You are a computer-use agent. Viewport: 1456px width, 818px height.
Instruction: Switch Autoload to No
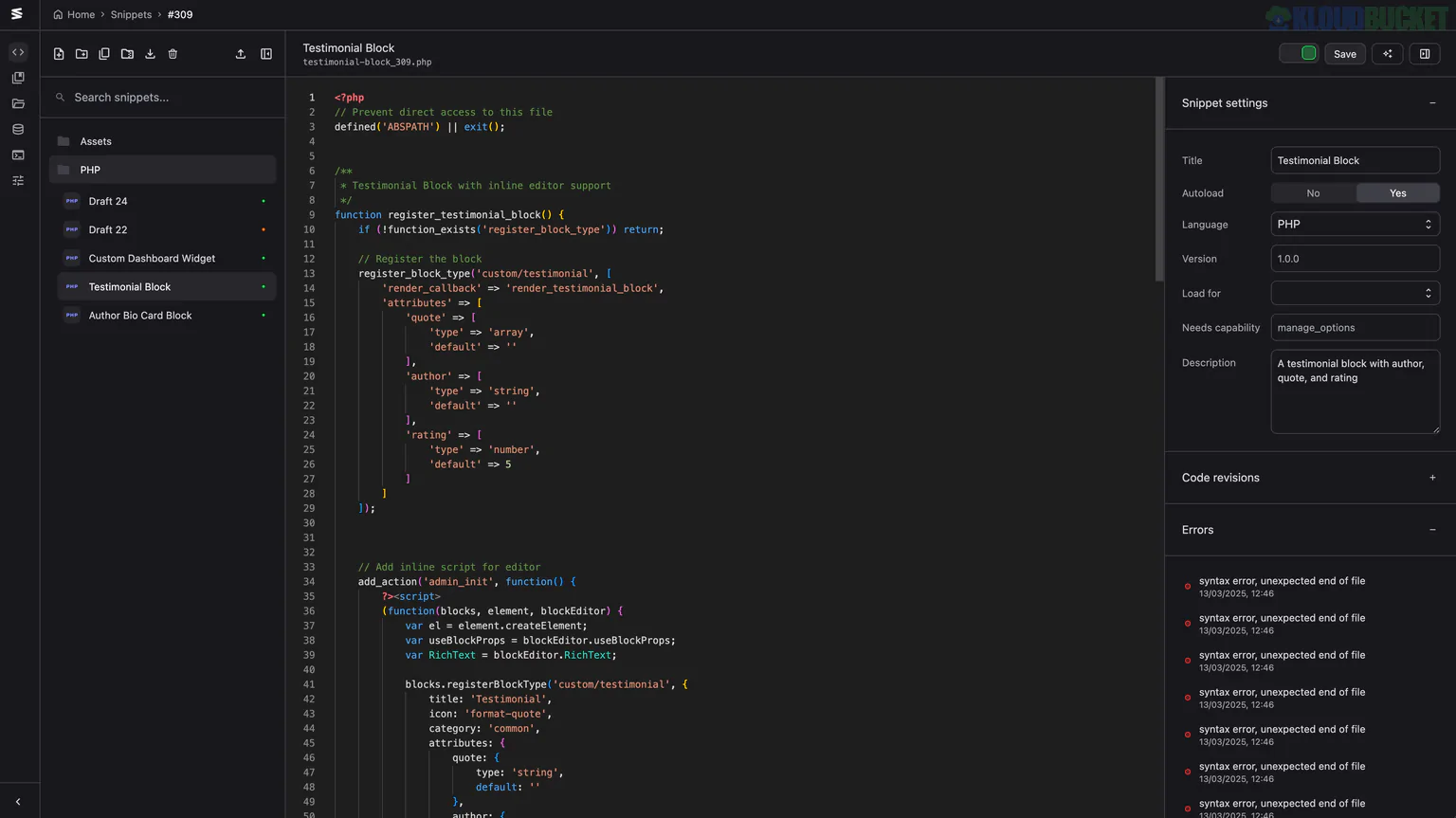pos(1313,192)
